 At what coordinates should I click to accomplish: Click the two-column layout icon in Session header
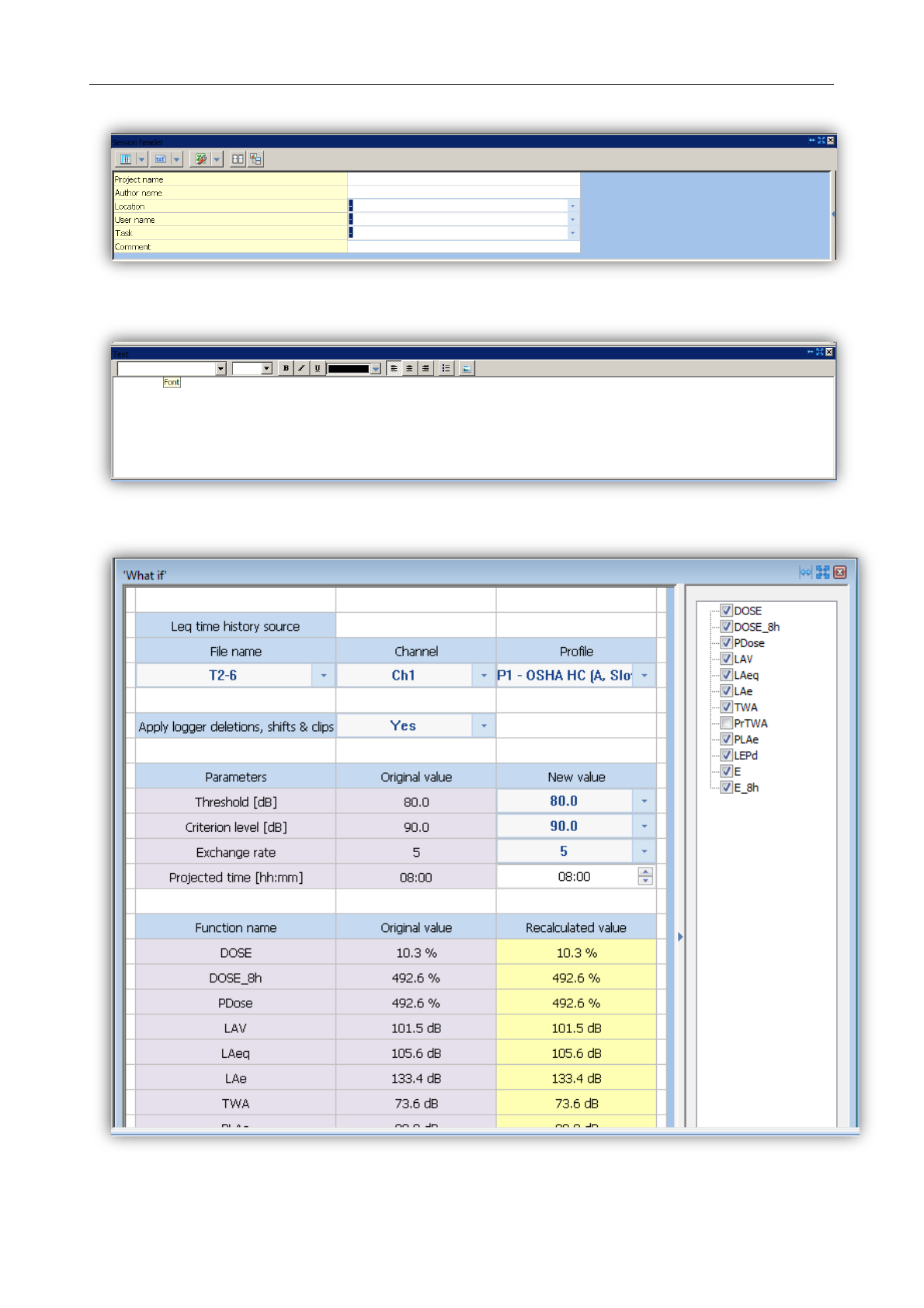238,159
